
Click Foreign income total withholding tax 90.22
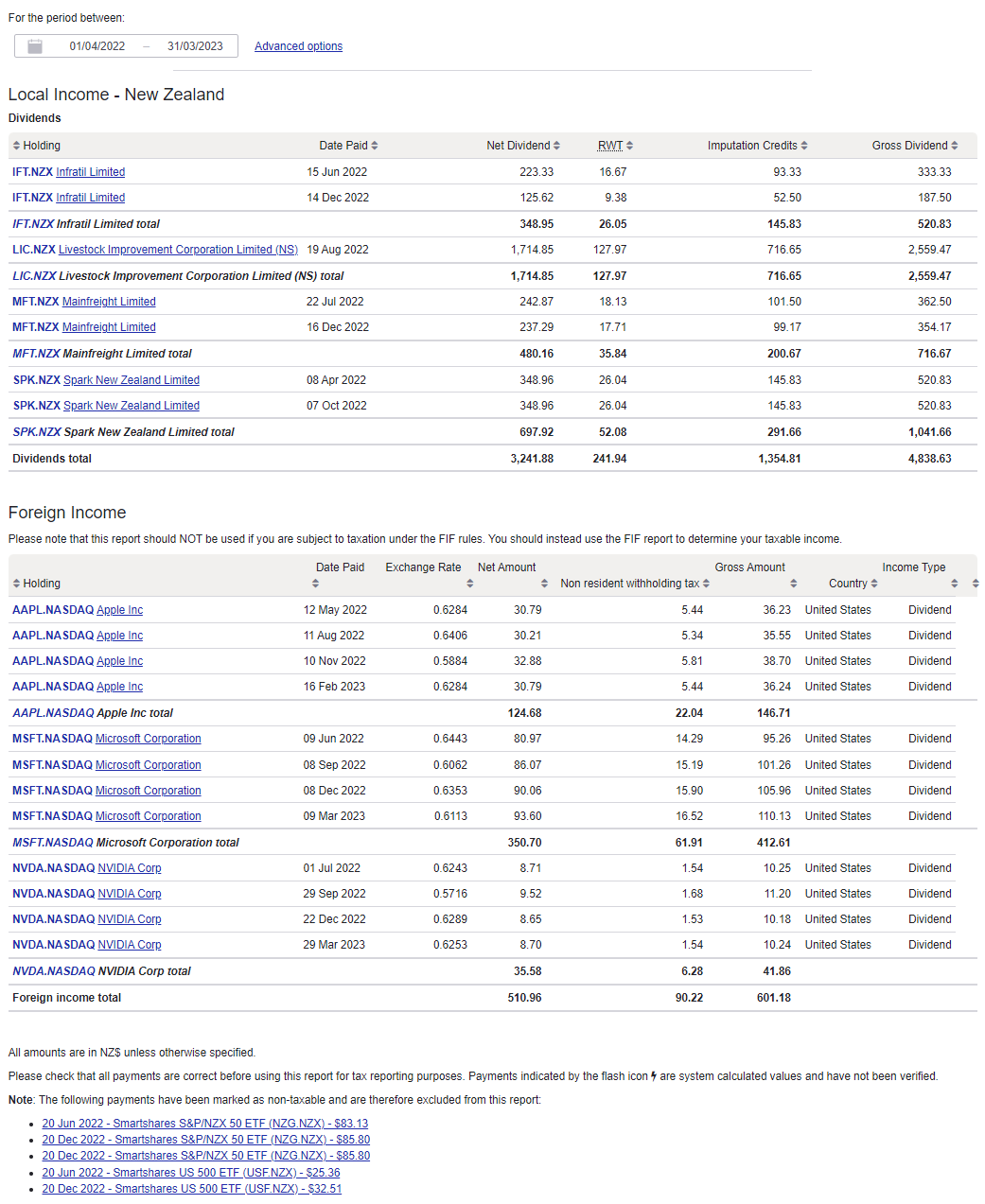coord(689,998)
